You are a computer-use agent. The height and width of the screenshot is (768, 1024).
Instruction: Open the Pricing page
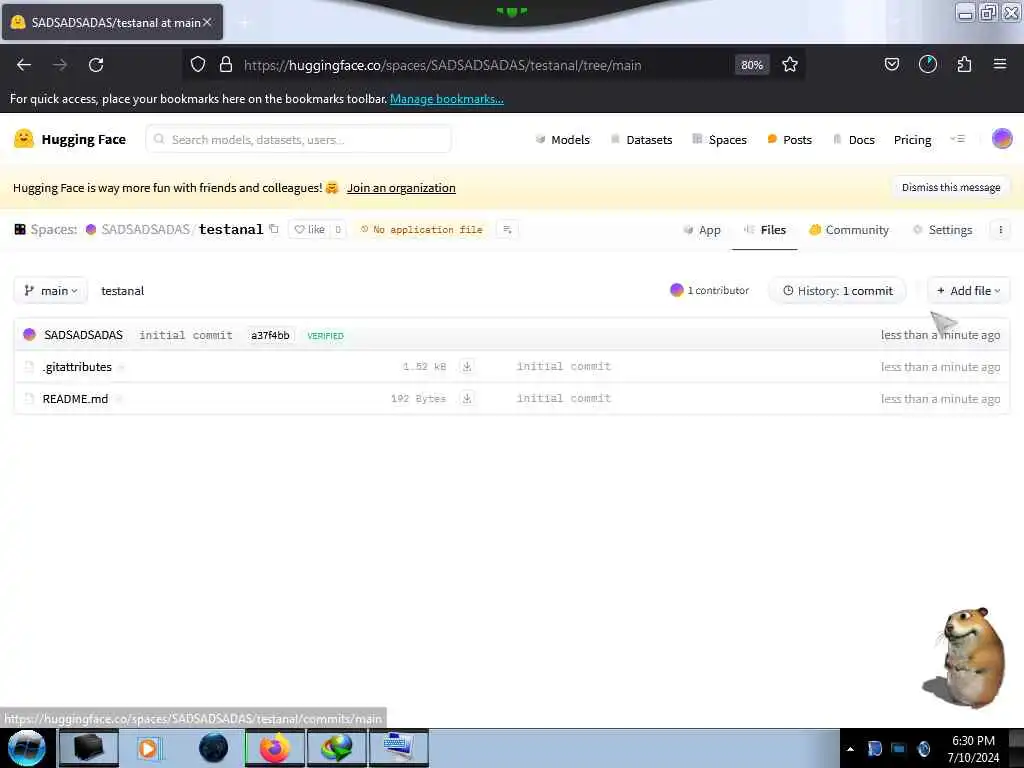click(912, 140)
